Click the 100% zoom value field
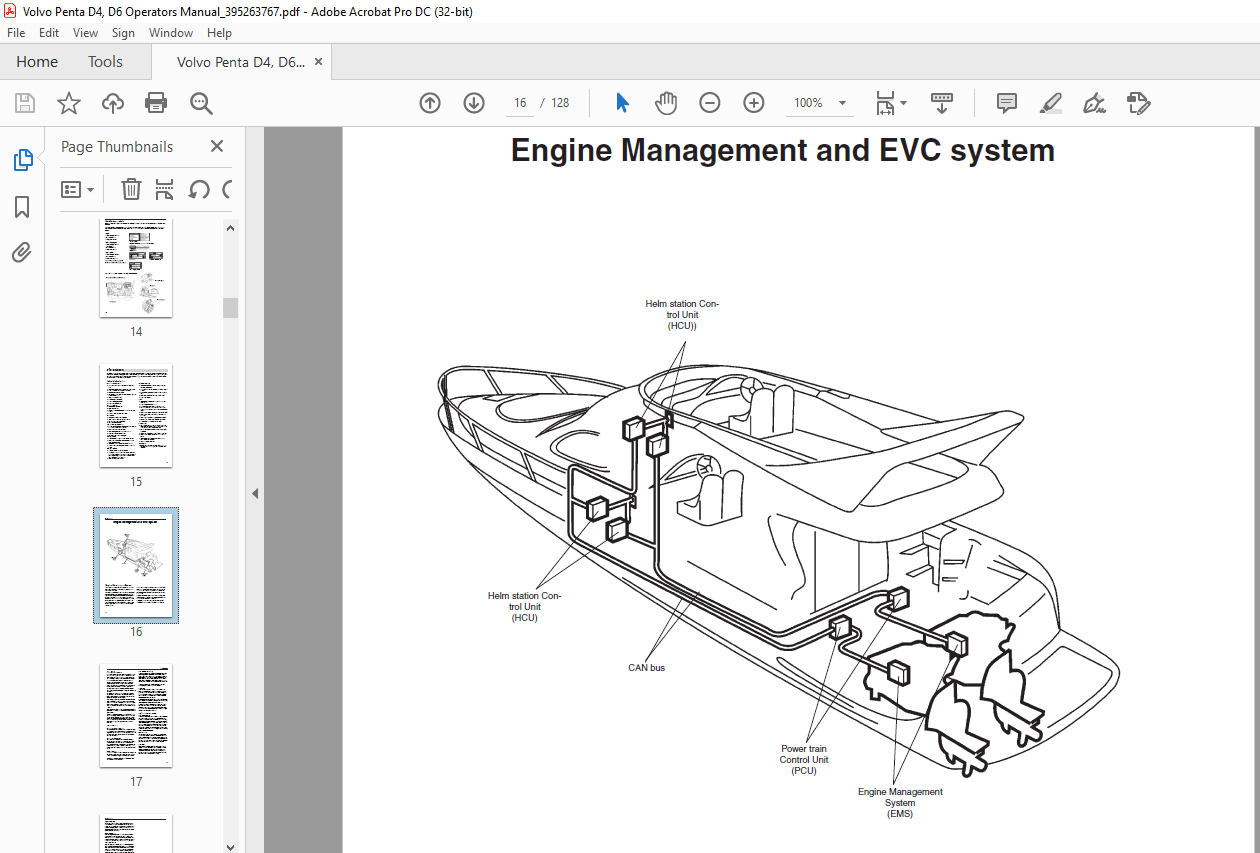 coord(808,103)
